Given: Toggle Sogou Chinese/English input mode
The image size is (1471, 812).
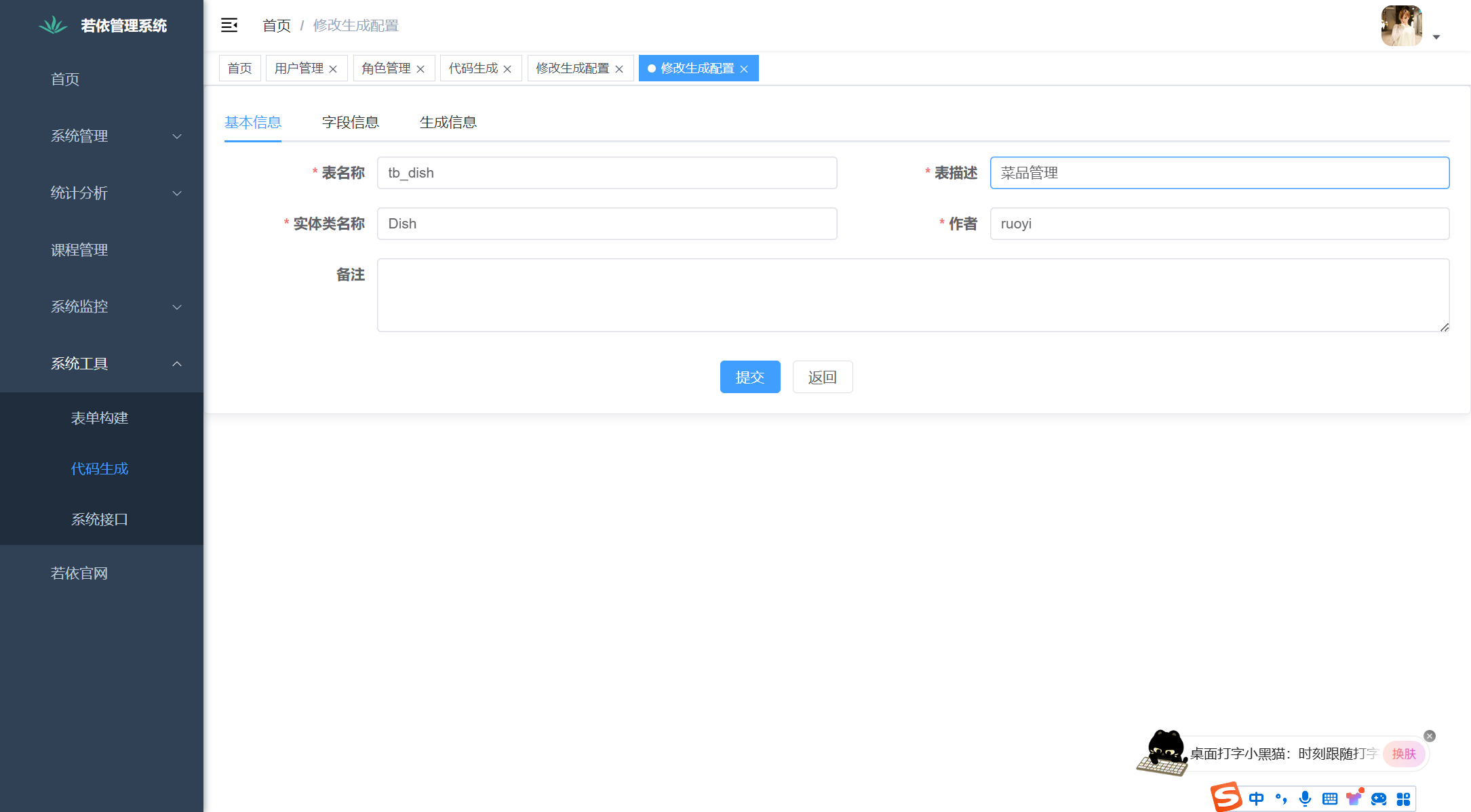Looking at the screenshot, I should [x=1256, y=798].
